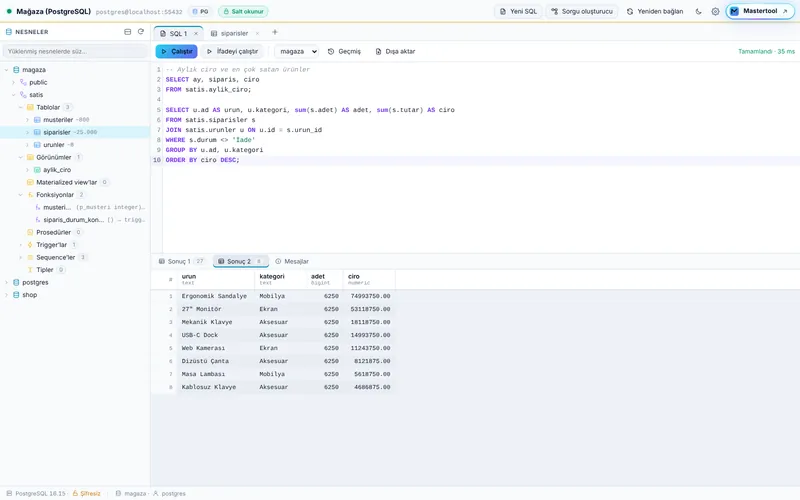Refresh the Nesneler object list
Screen dimensions: 800x500
(141, 32)
